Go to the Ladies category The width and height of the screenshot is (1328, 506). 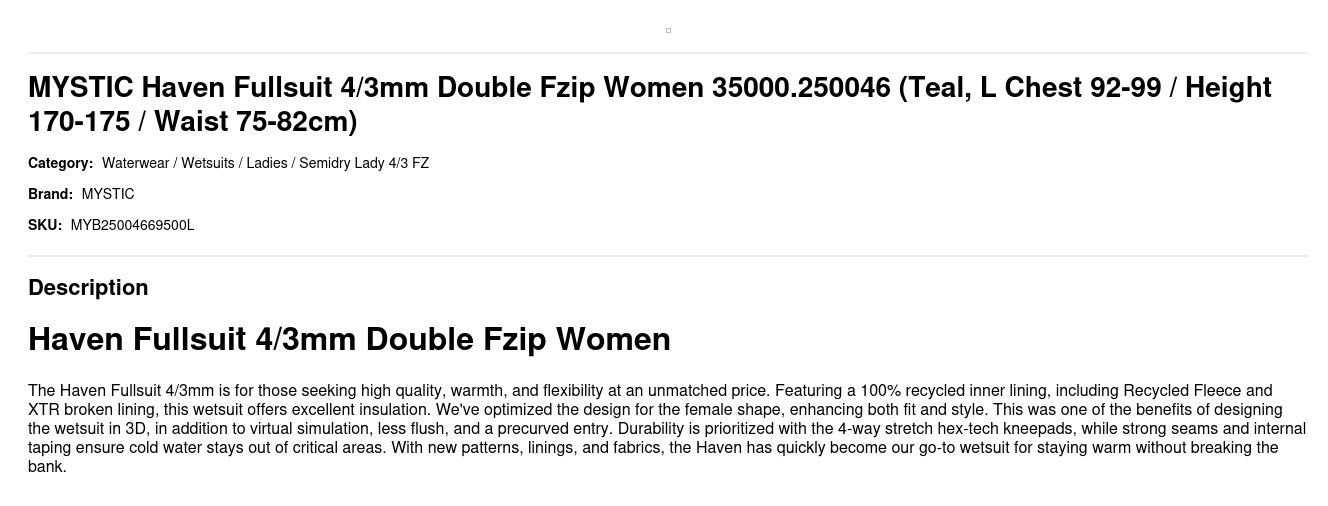click(267, 163)
